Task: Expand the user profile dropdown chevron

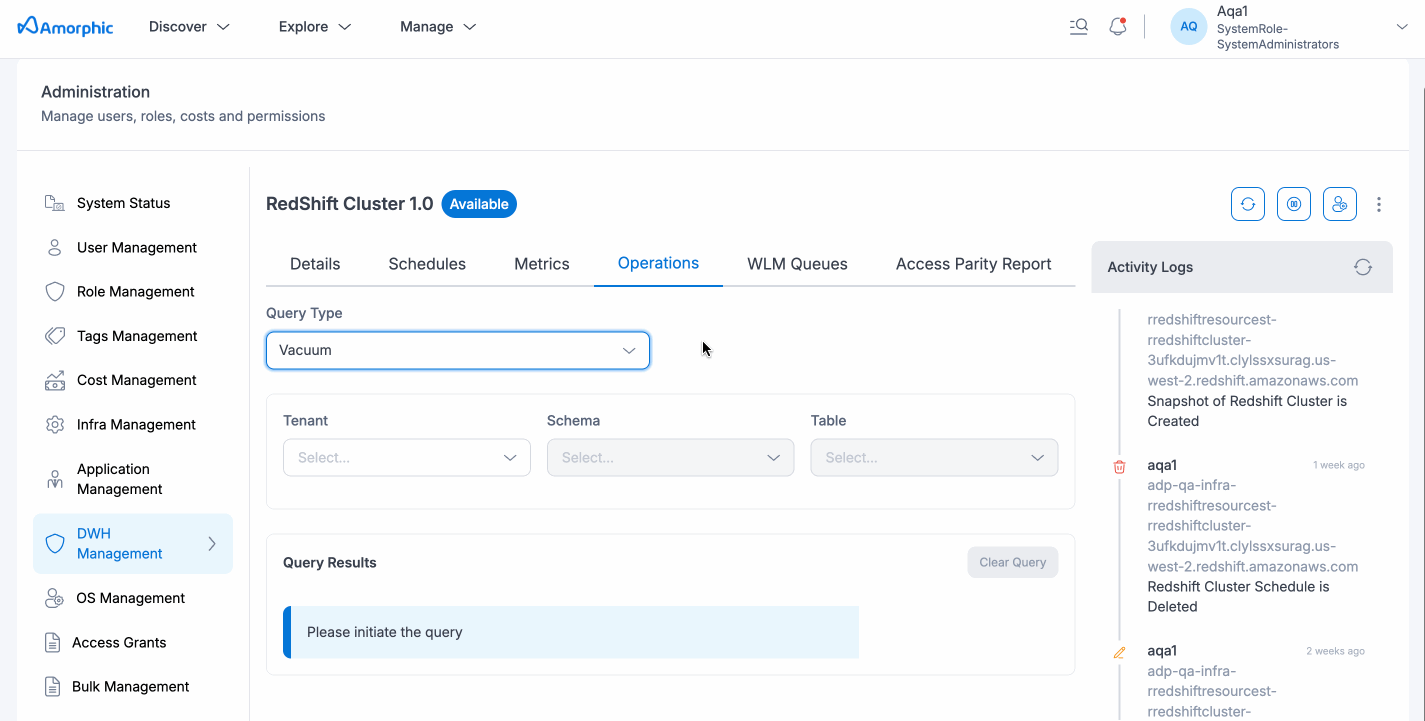Action: [1402, 27]
